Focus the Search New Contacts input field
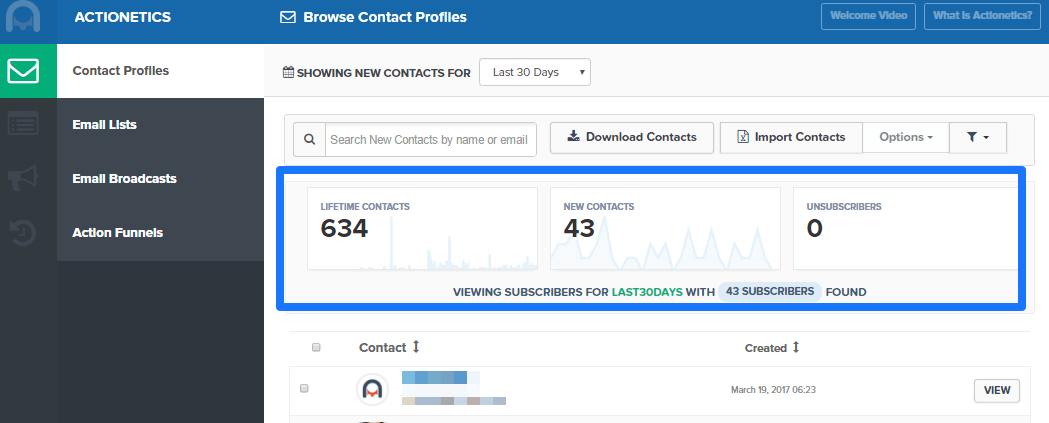 coord(431,139)
